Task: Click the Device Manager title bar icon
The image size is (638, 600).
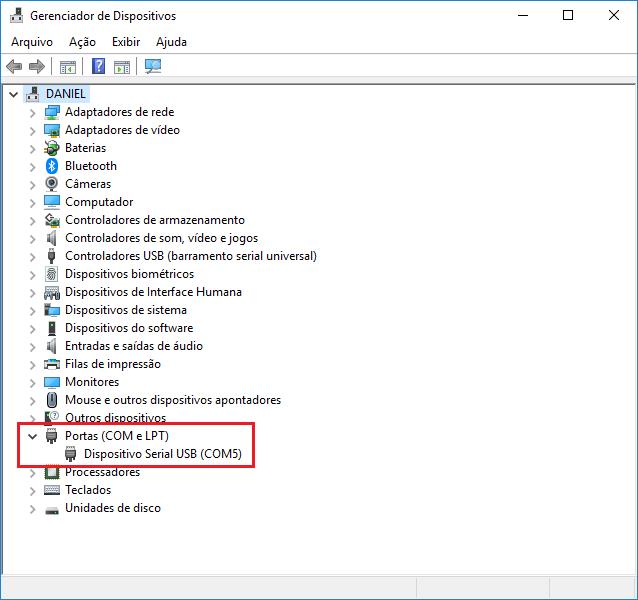Action: 17,15
